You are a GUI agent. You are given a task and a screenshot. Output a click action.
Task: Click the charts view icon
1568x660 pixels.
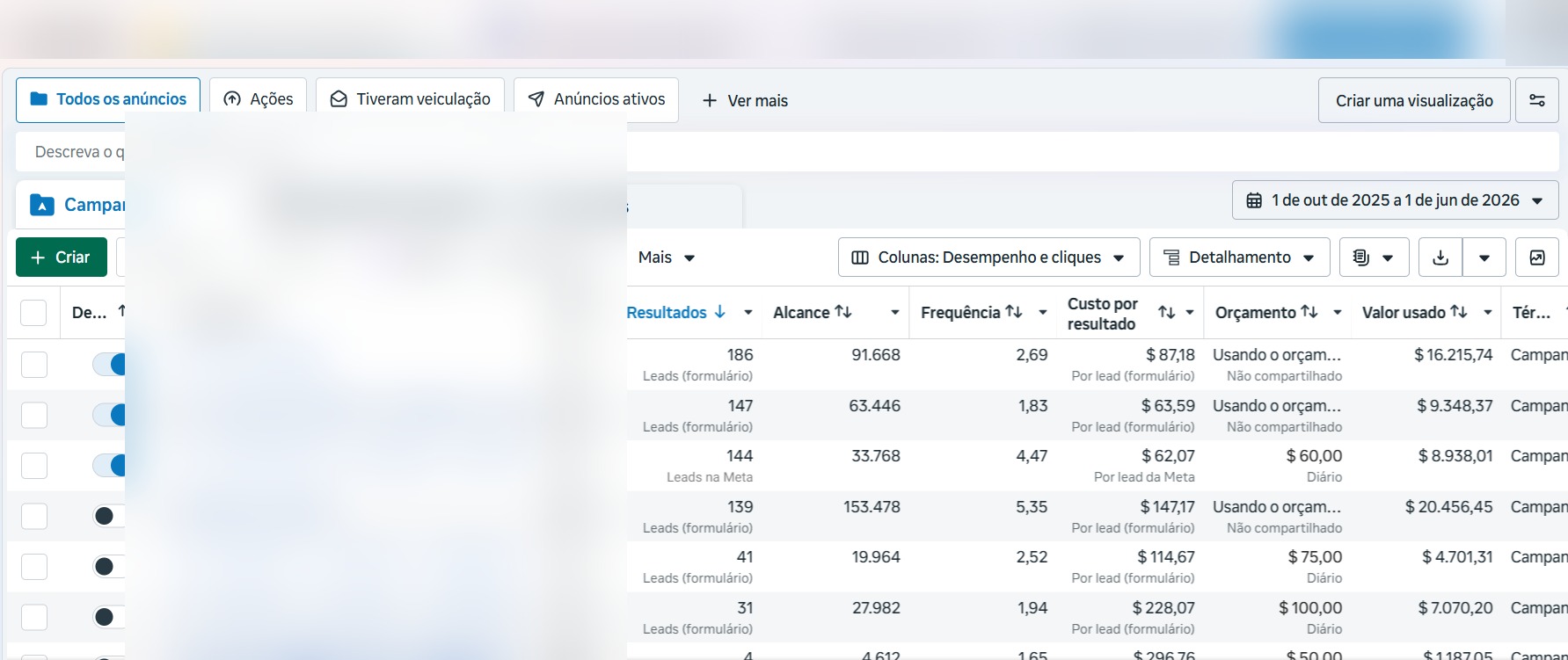point(1537,257)
